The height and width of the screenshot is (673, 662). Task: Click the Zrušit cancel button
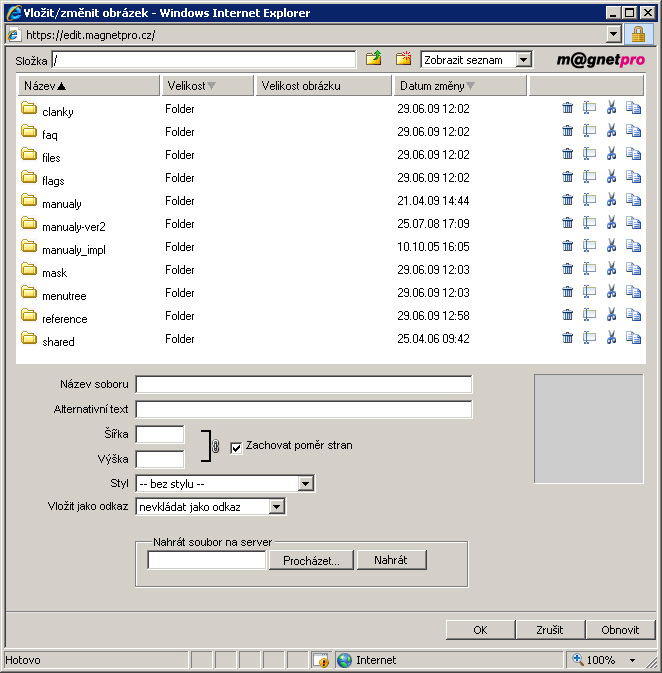point(549,630)
